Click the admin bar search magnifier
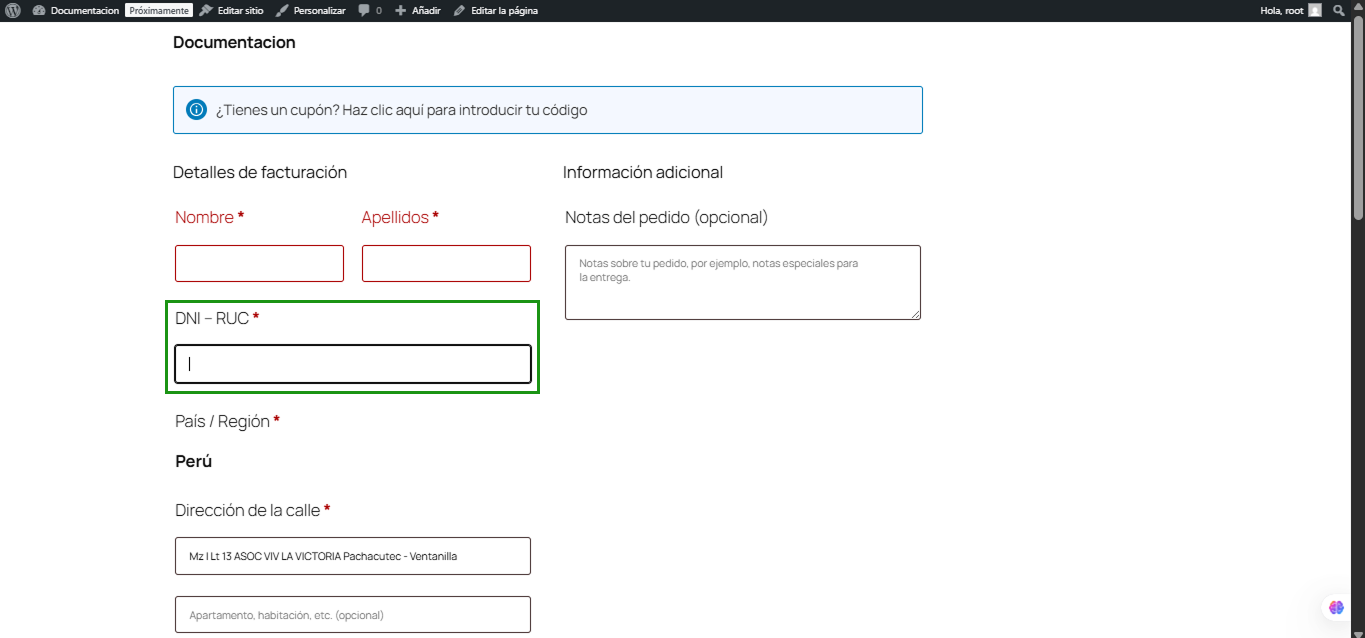This screenshot has height=638, width=1365. coord(1339,10)
